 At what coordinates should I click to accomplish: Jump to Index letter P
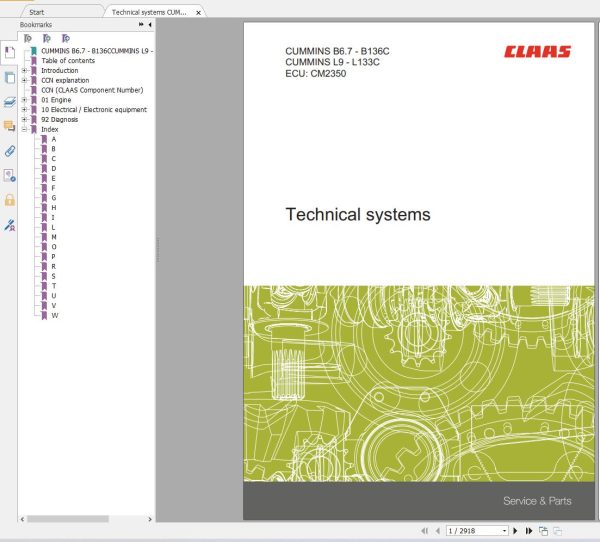54,256
